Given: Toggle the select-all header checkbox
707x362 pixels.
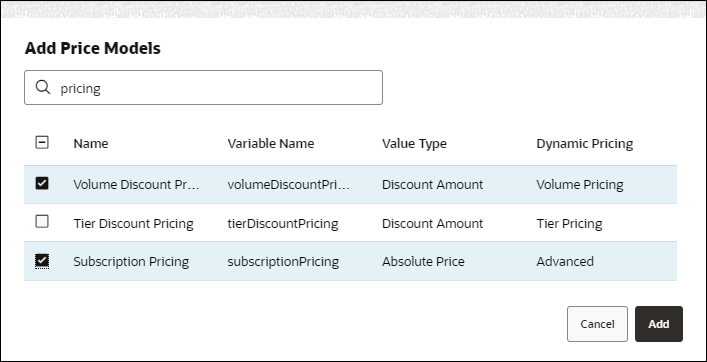Looking at the screenshot, I should [x=42, y=143].
